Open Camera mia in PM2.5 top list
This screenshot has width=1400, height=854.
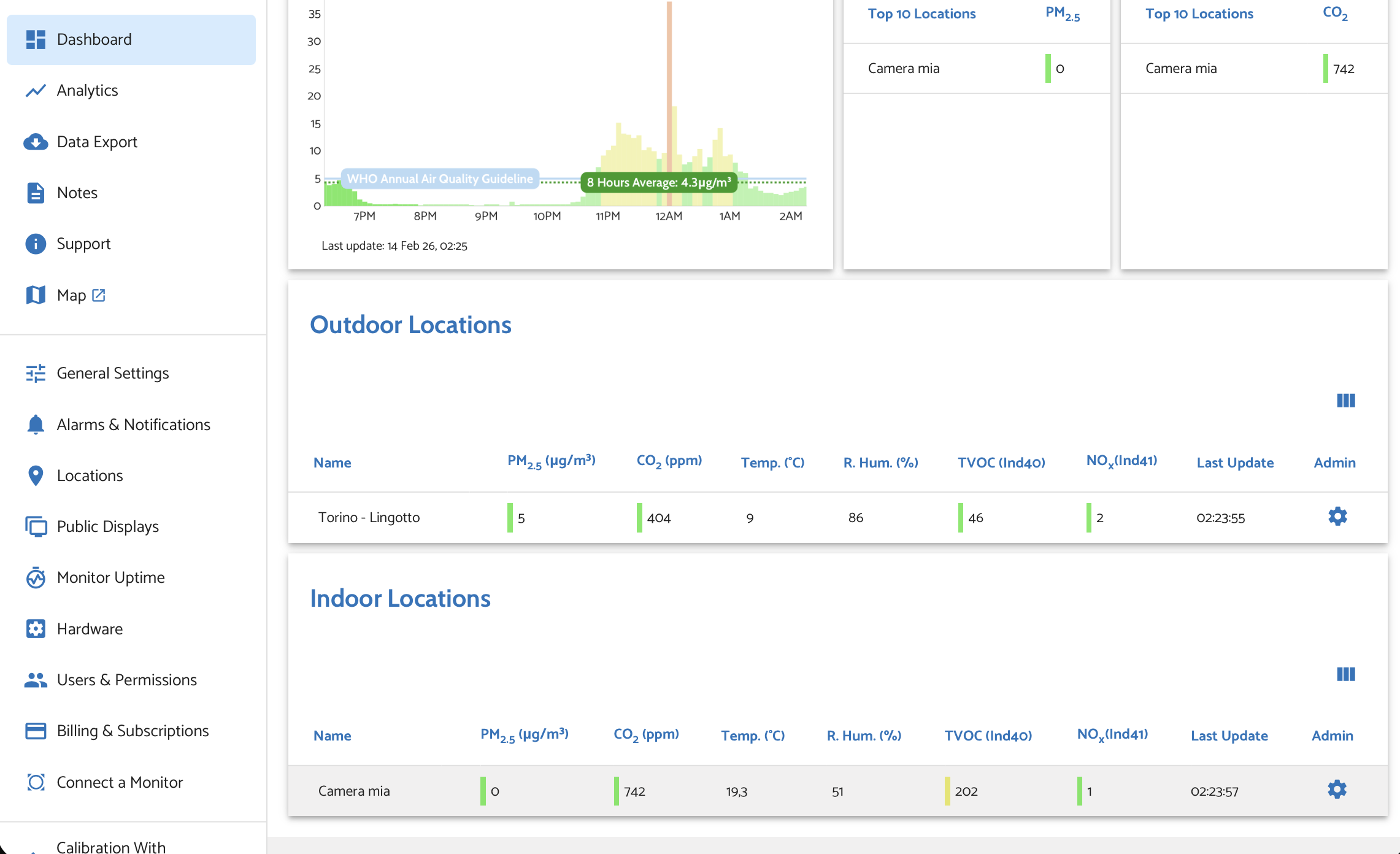pos(903,68)
